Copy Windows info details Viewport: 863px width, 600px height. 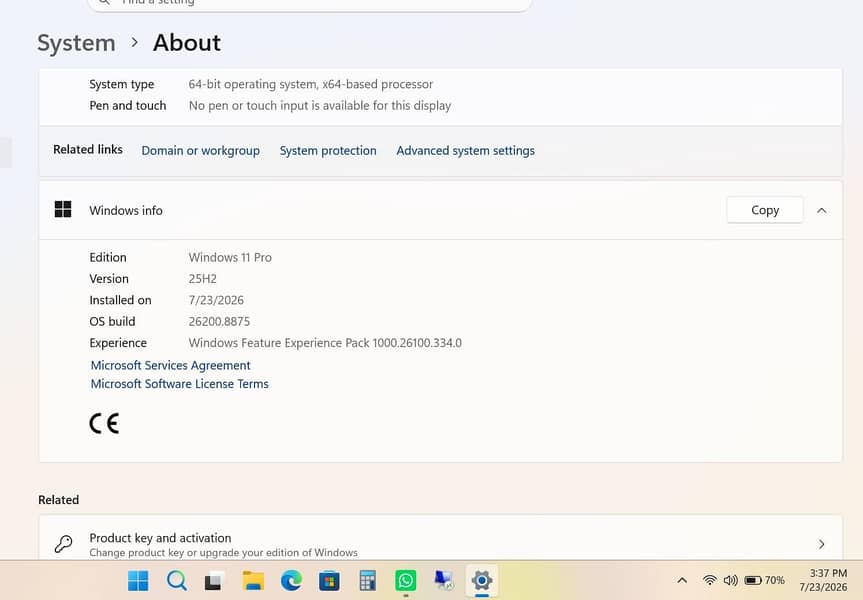click(x=764, y=210)
